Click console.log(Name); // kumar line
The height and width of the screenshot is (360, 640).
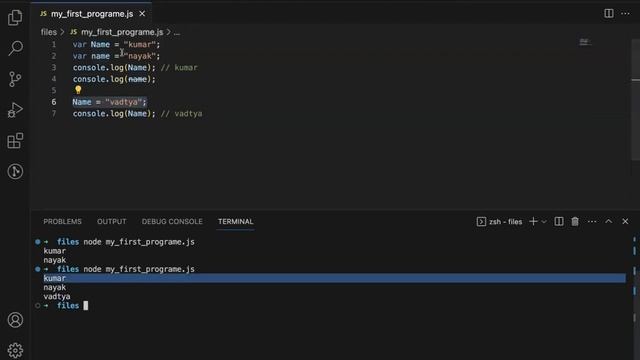(x=135, y=67)
